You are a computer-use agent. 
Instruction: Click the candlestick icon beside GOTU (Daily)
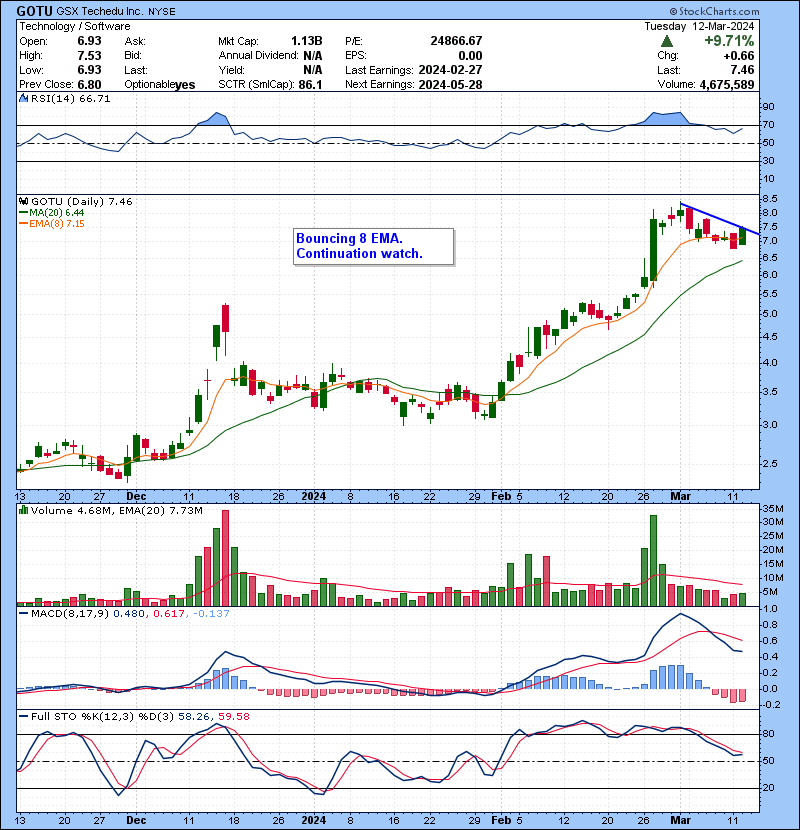(x=23, y=201)
